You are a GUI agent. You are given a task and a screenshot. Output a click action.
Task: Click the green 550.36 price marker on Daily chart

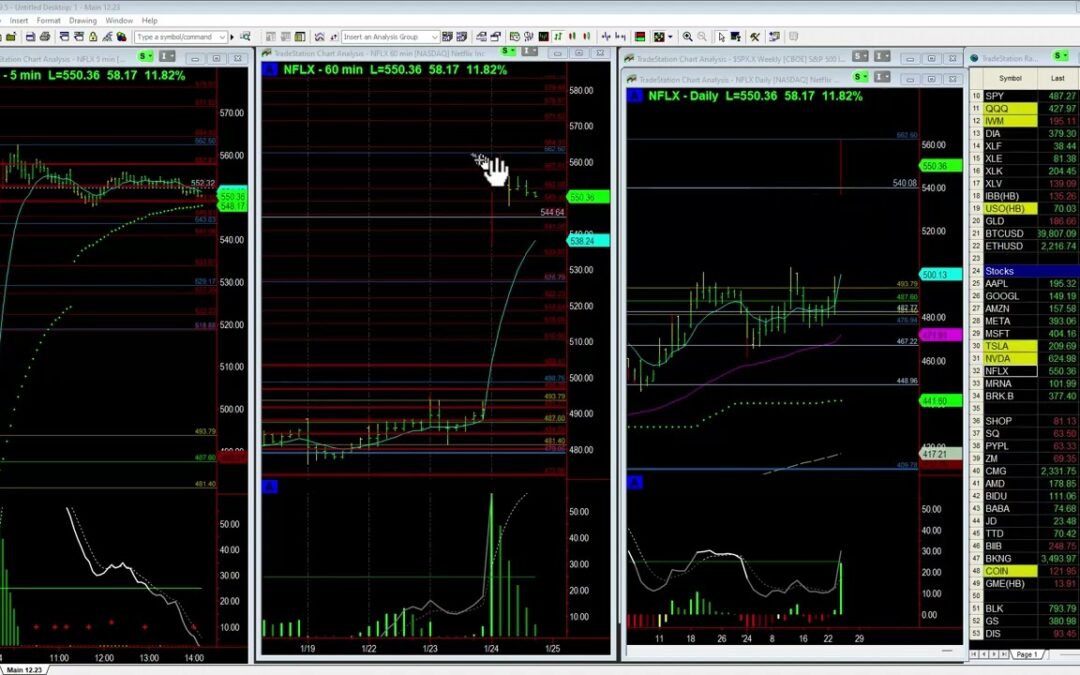click(941, 166)
